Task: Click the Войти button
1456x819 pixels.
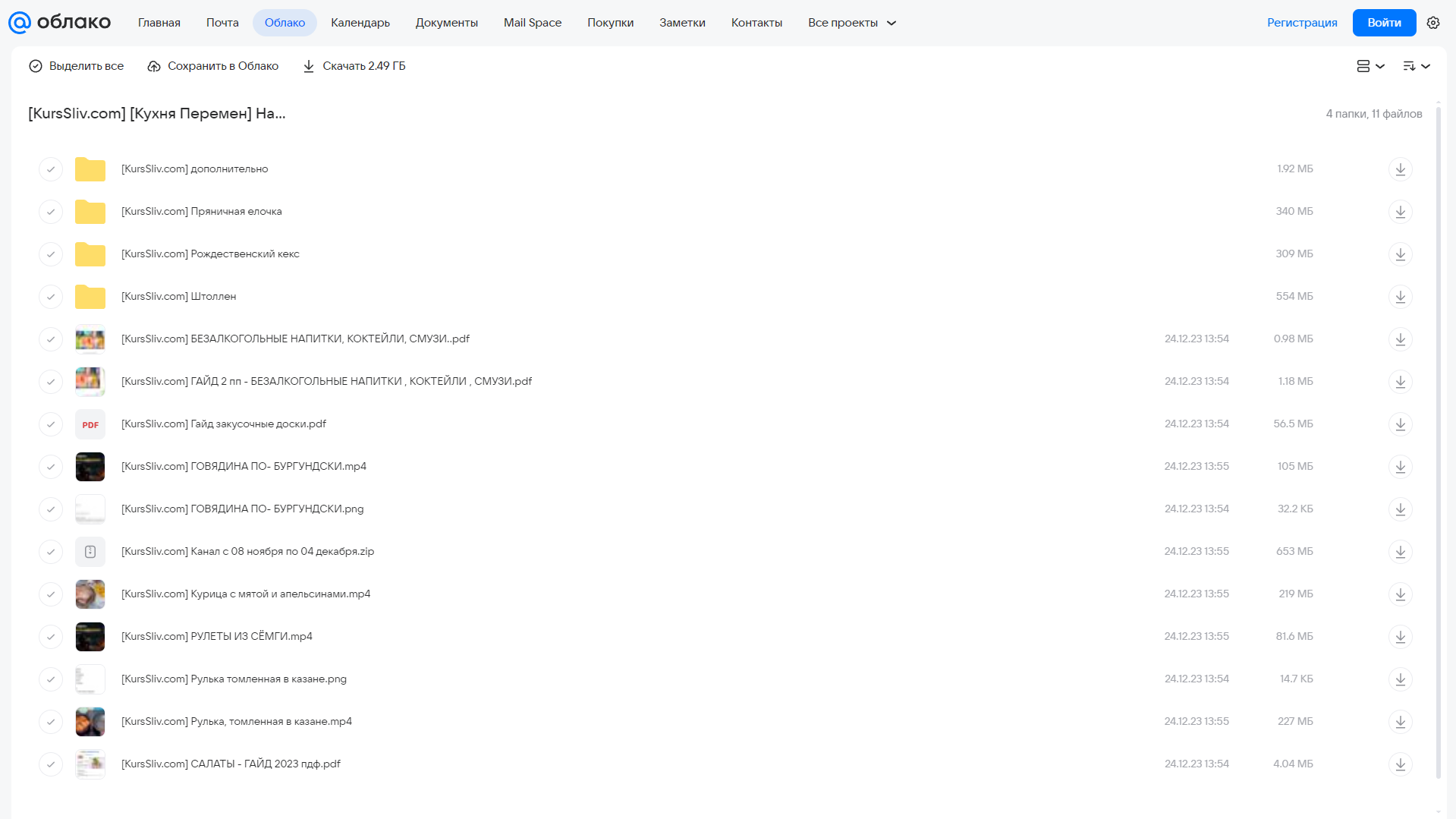Action: [1384, 23]
